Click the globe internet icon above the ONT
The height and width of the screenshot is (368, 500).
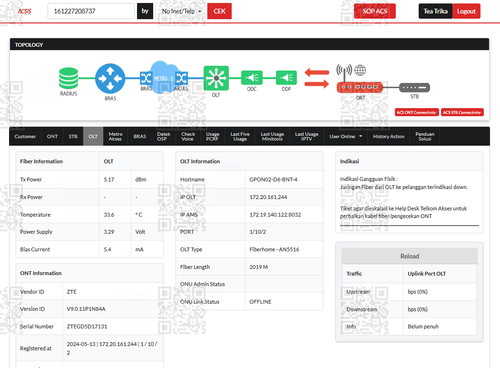(x=360, y=70)
